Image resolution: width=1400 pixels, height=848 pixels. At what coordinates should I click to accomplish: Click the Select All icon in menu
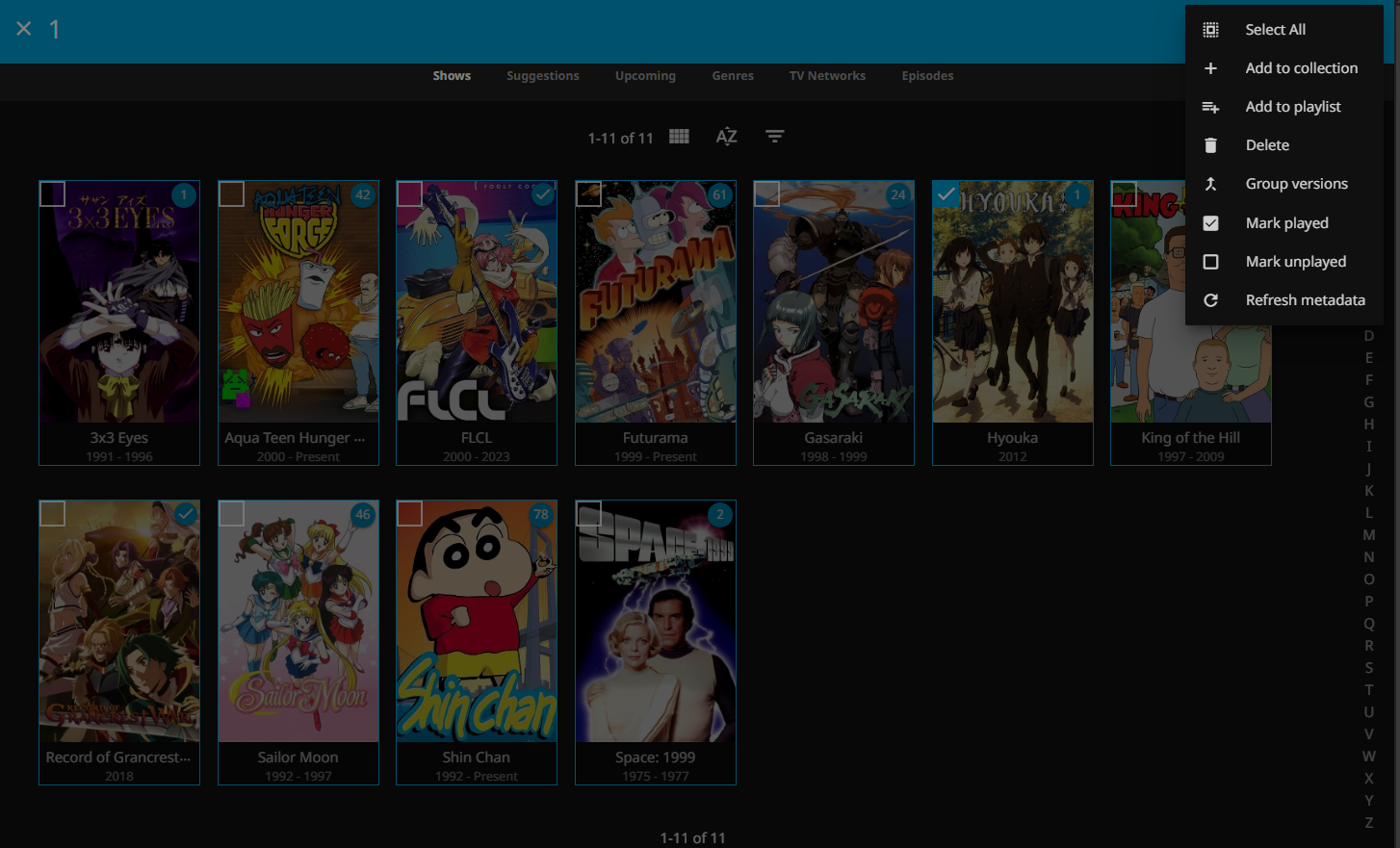[1210, 30]
